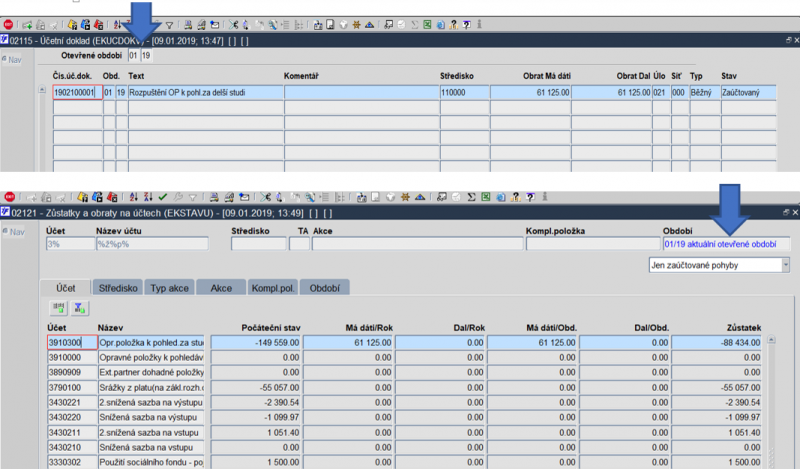Viewport: 800px width, 469px height.
Task: Click the filter funnel icon in Účetní doklad toolbar
Action: click(169, 24)
